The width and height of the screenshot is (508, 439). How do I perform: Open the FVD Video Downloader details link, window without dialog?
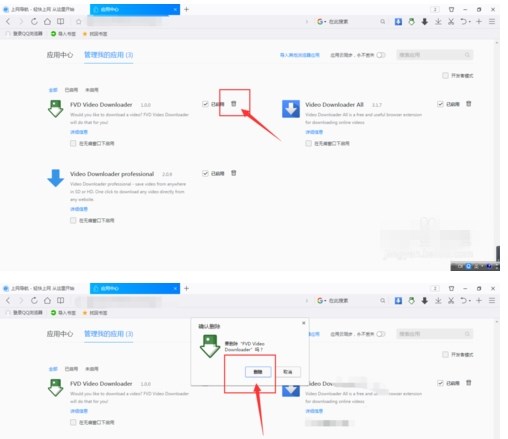(79, 132)
